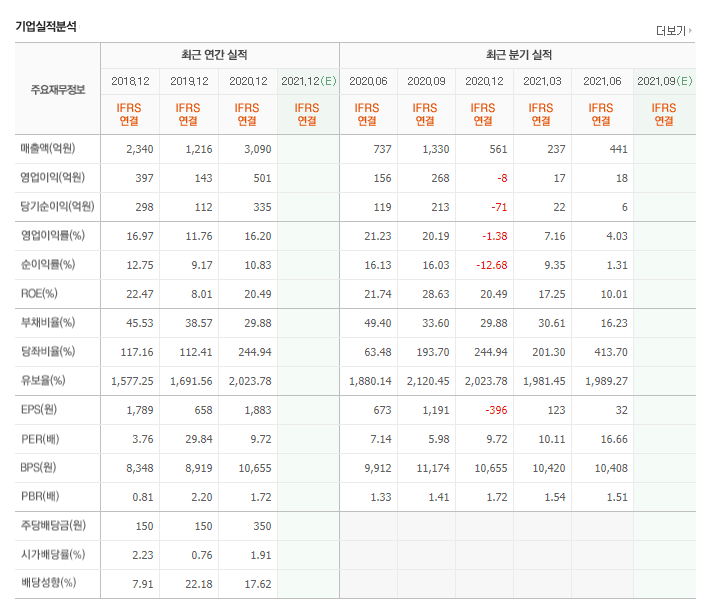Click the 2018.12 annual column header

(x=130, y=81)
